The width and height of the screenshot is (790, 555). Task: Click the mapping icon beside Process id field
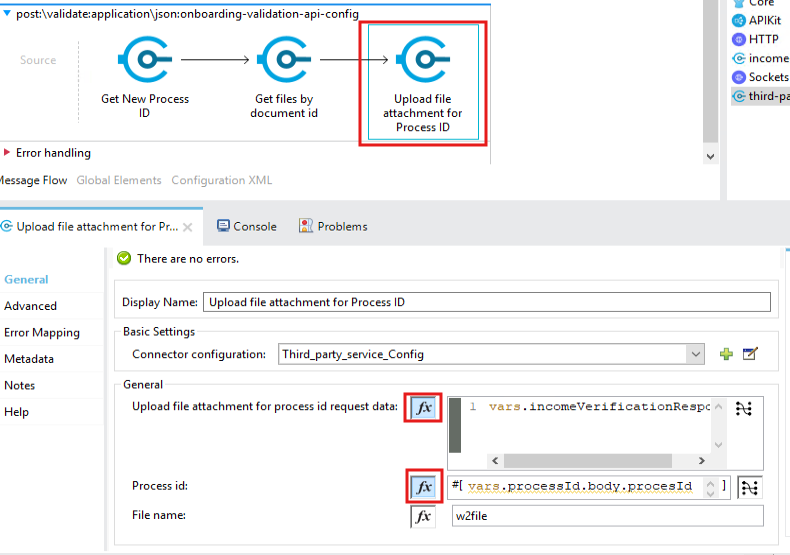749,487
